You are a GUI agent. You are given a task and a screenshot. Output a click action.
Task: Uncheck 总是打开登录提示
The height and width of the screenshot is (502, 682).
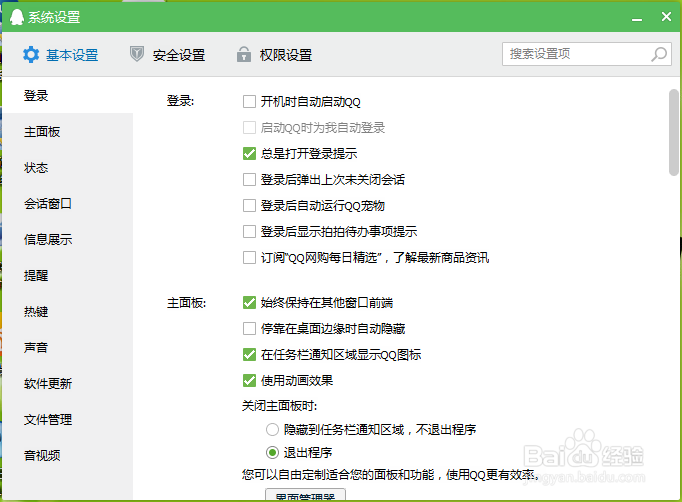click(249, 154)
